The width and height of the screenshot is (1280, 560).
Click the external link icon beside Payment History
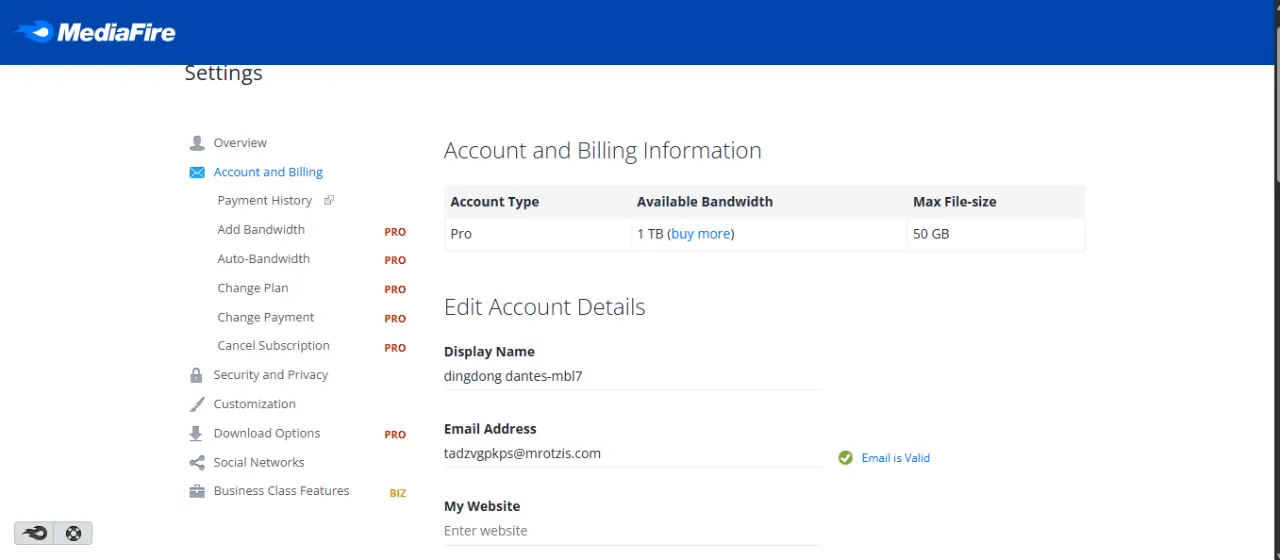coord(329,200)
